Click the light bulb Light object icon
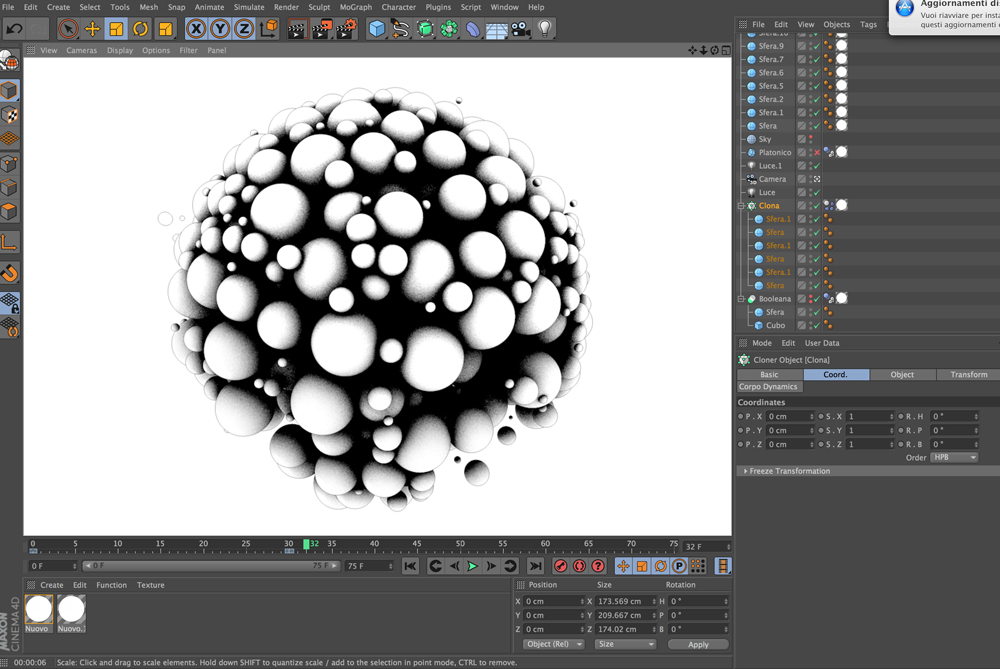The height and width of the screenshot is (669, 1000). pyautogui.click(x=544, y=29)
